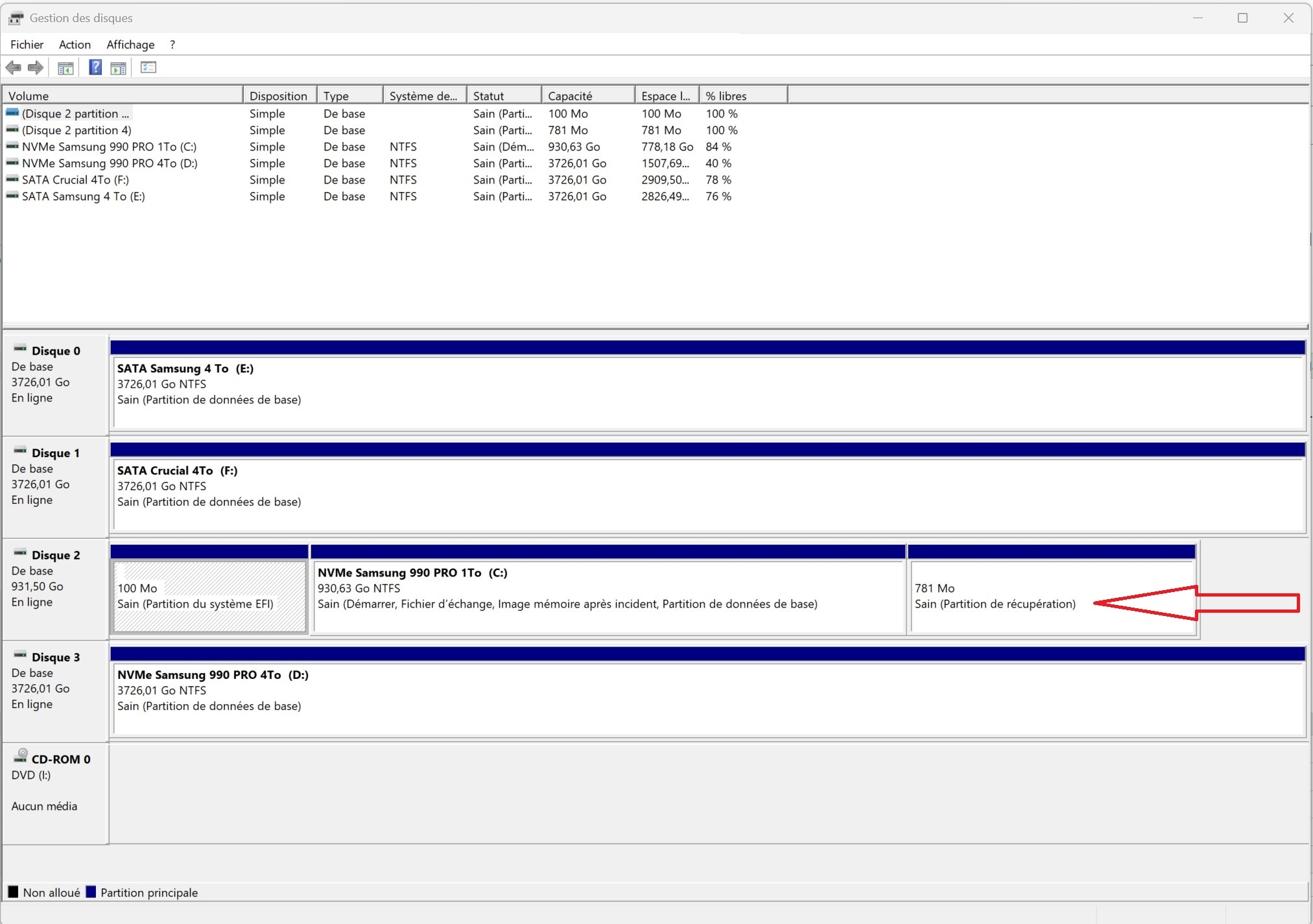Click the Back arrow toolbar icon
The image size is (1313, 924).
click(x=13, y=67)
